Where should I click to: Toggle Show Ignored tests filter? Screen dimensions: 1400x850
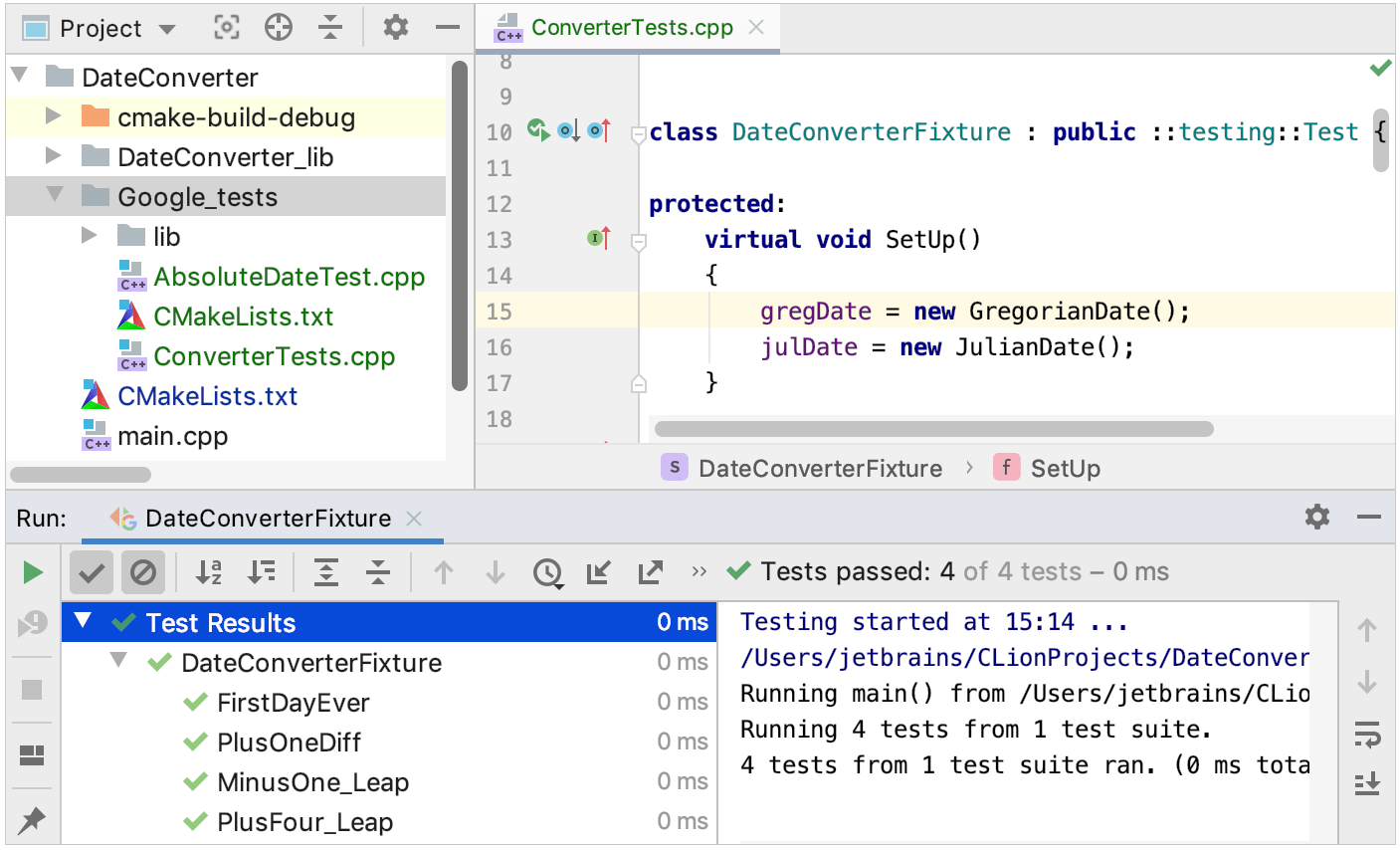point(143,572)
